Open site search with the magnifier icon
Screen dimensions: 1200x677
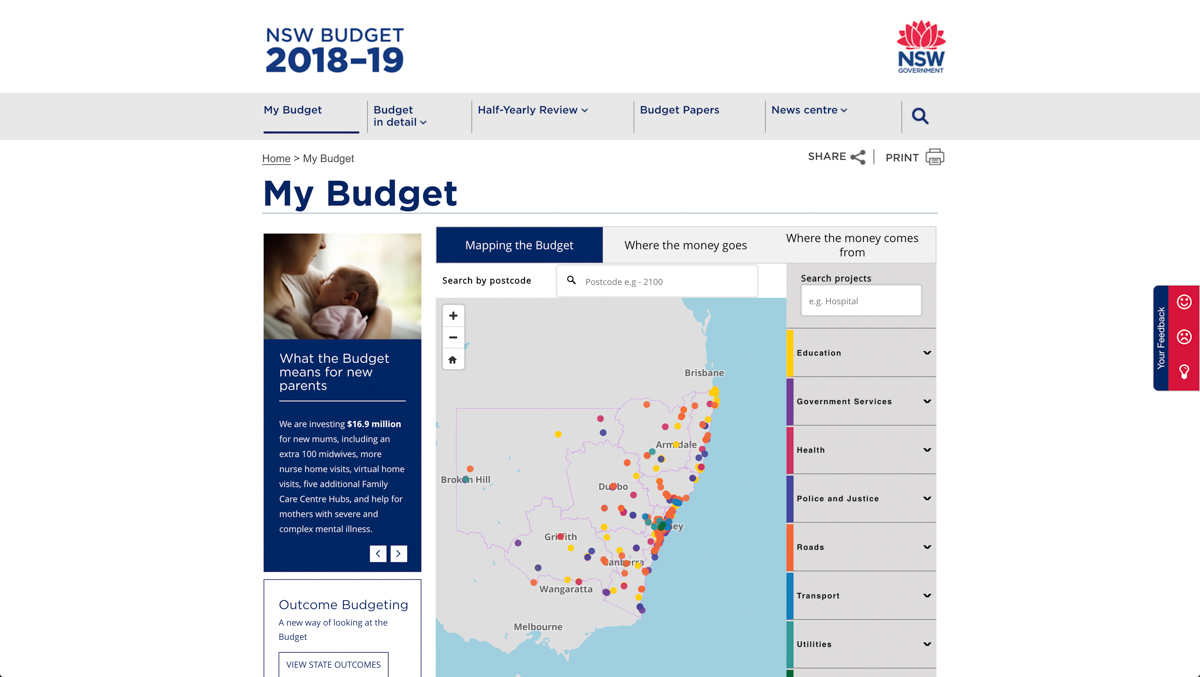pyautogui.click(x=920, y=116)
